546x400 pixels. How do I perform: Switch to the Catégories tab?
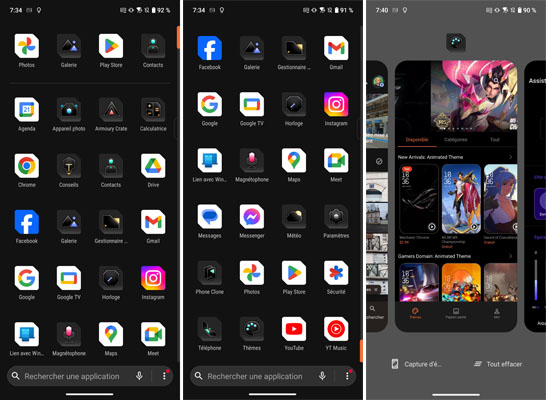coord(456,140)
